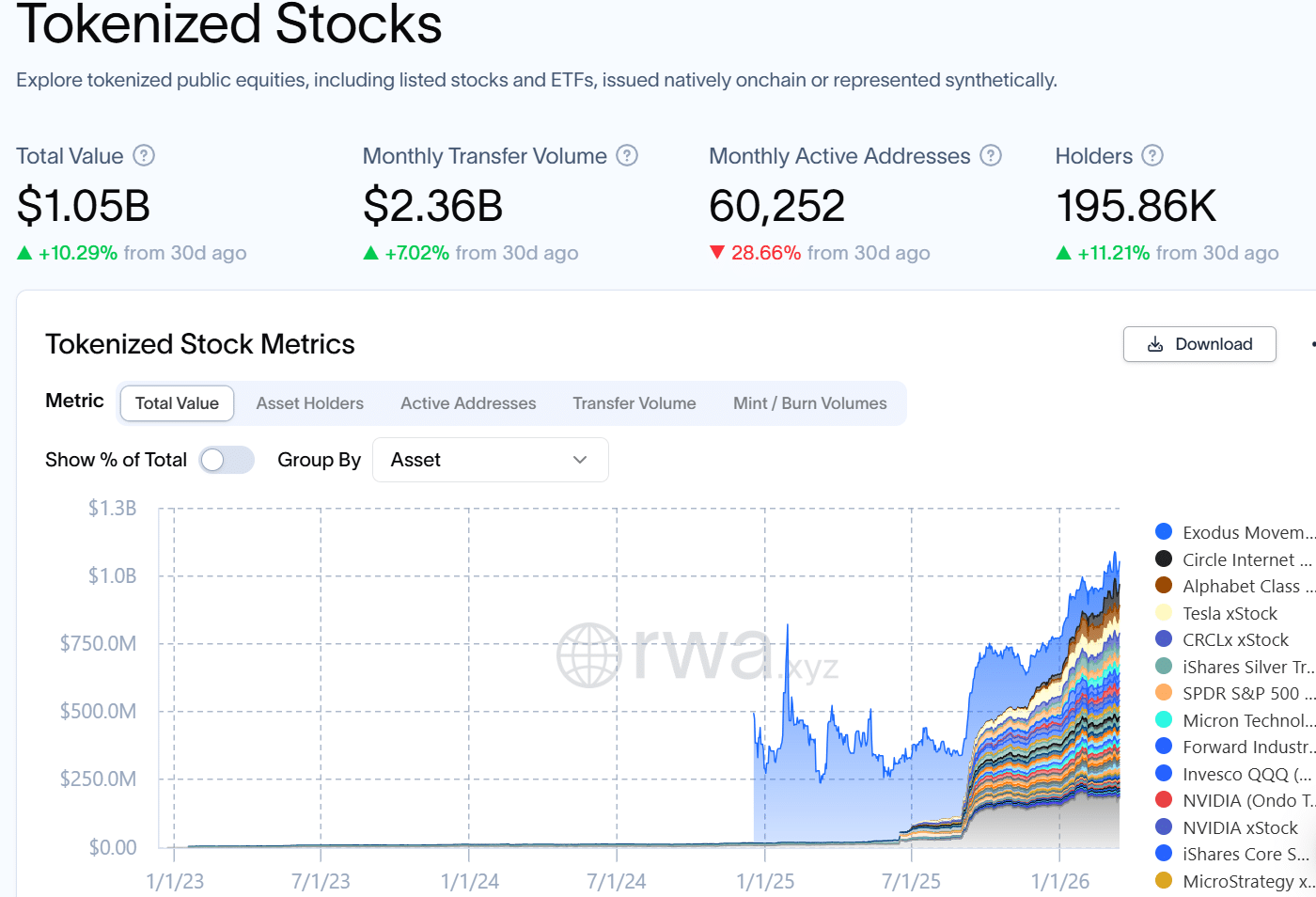Click the Monthly Transfer Volume help icon
Image resolution: width=1316 pixels, height=897 pixels.
[627, 155]
